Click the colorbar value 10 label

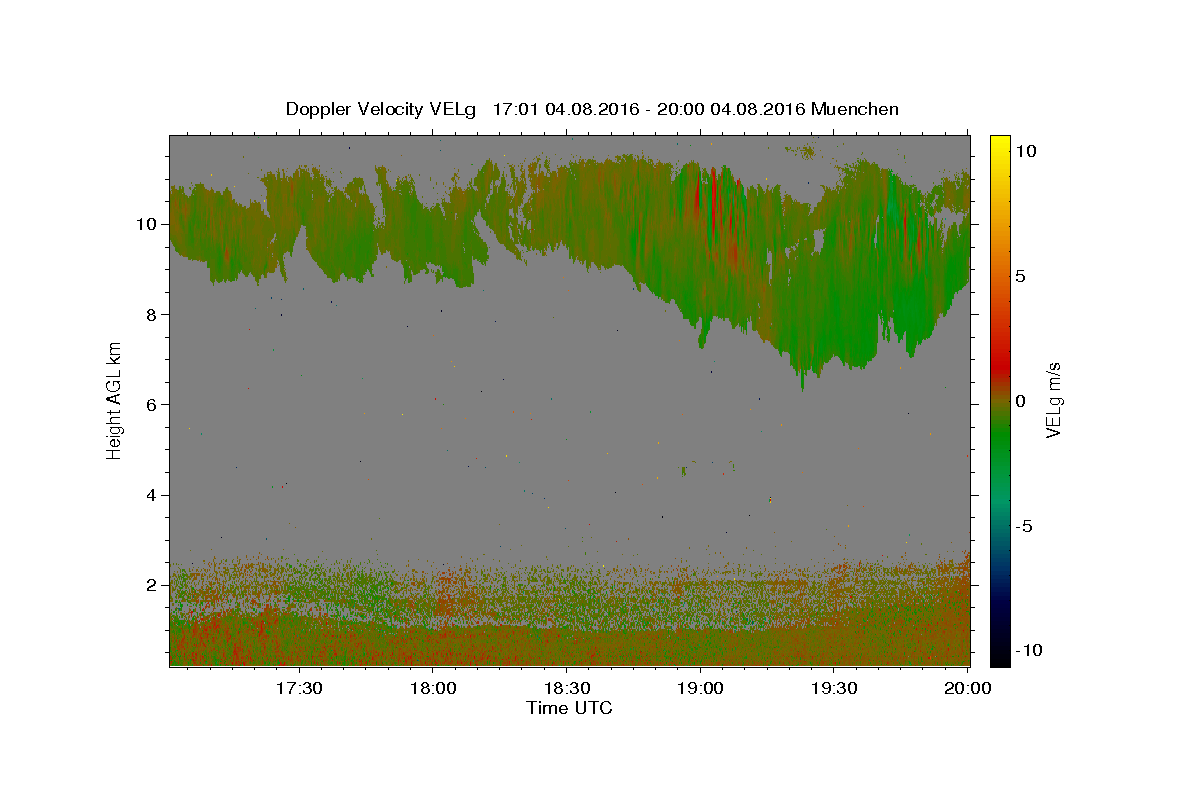(x=1026, y=150)
